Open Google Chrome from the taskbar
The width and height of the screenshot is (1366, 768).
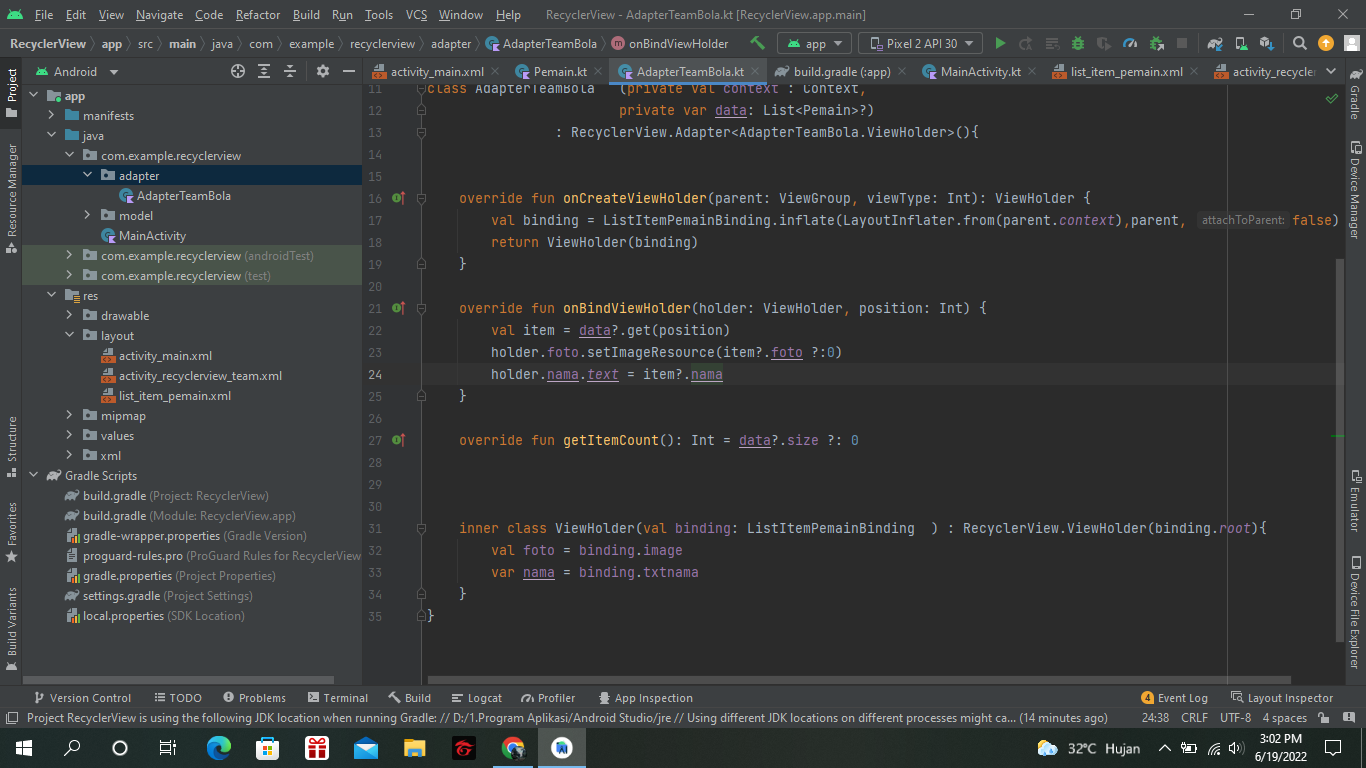click(x=513, y=747)
